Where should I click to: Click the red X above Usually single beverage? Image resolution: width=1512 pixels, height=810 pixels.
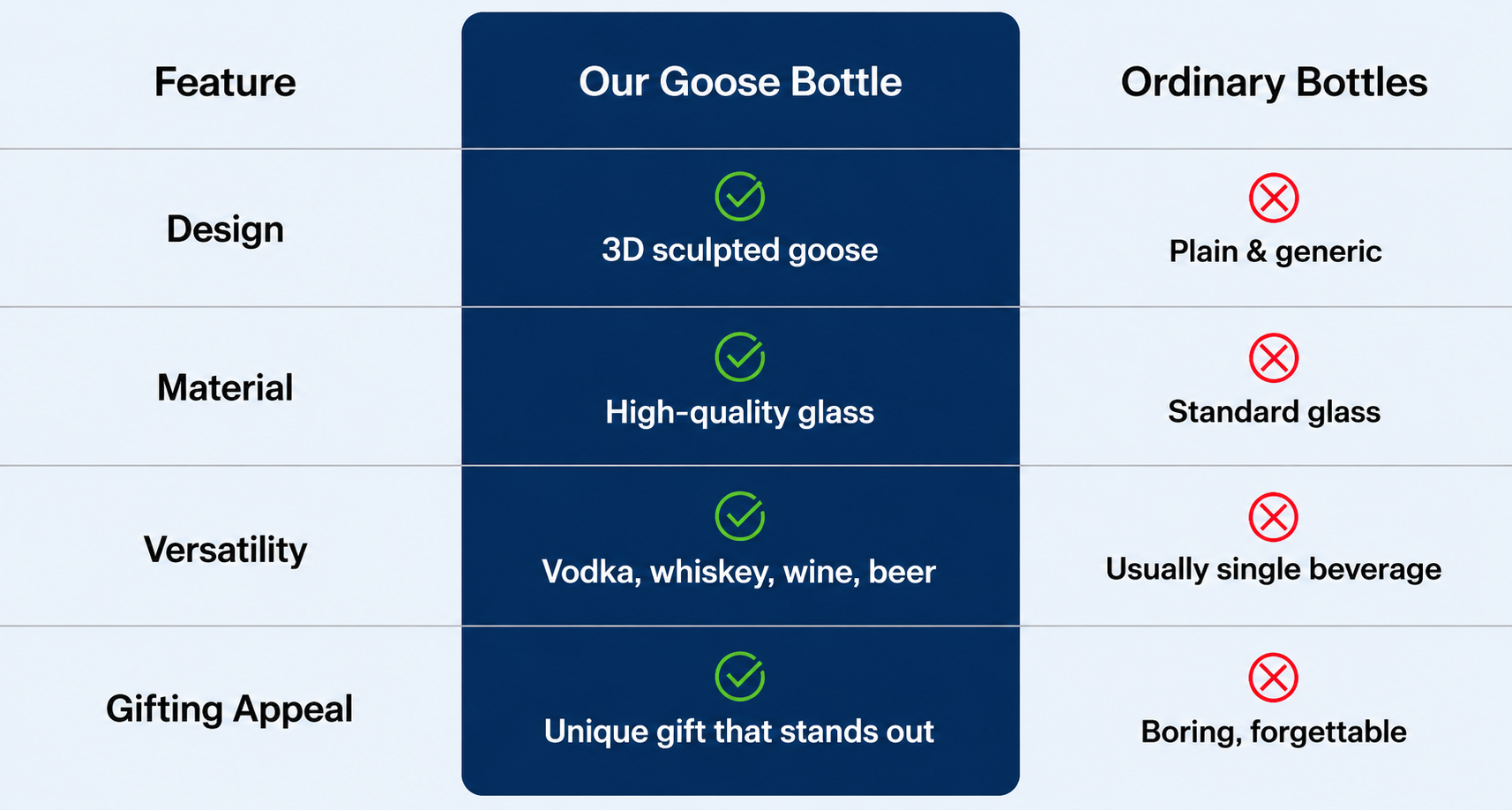[1274, 517]
